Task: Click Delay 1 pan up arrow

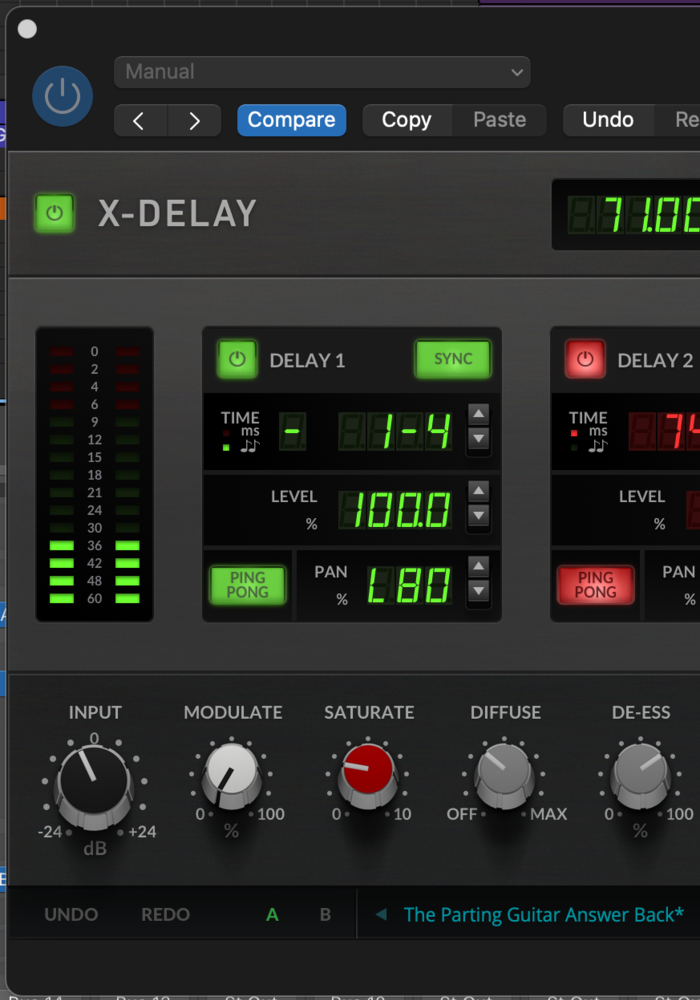Action: pyautogui.click(x=479, y=567)
